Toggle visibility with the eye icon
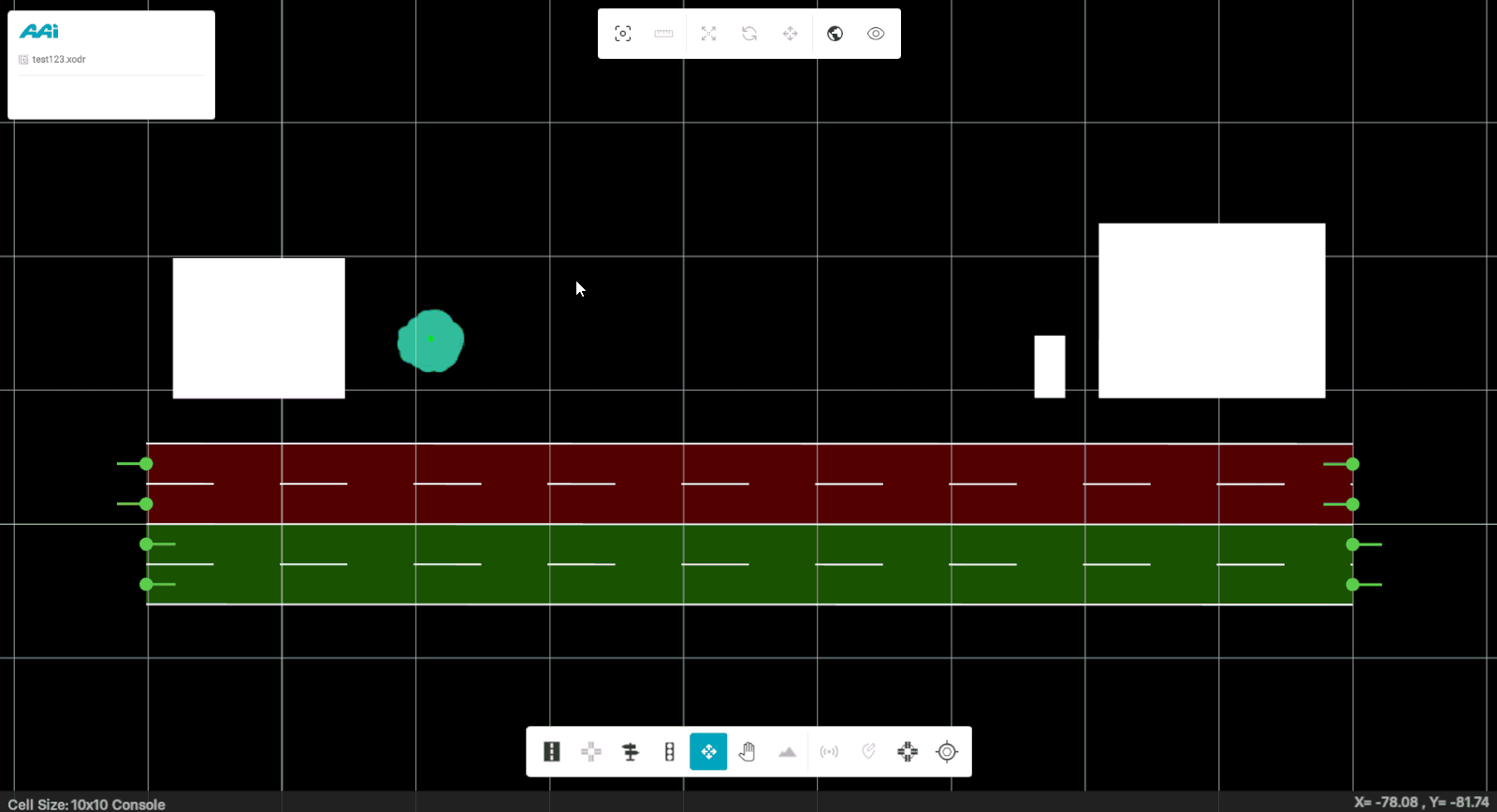This screenshot has width=1497, height=812. (876, 34)
